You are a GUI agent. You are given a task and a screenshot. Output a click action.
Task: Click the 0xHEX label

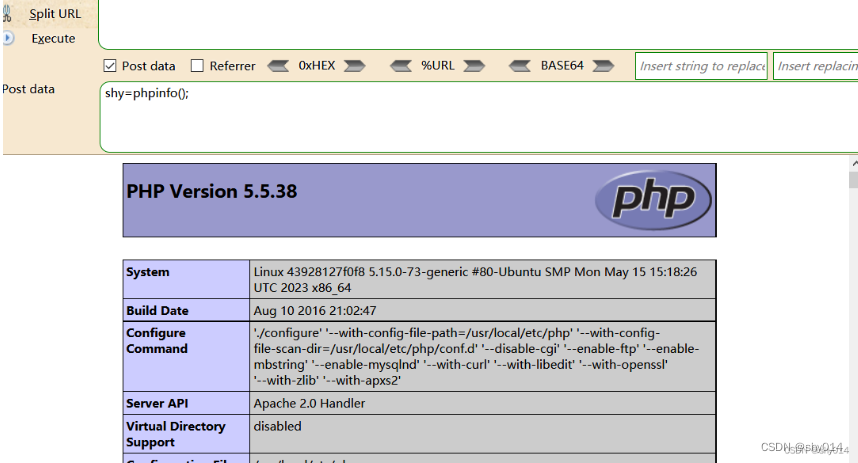click(317, 66)
